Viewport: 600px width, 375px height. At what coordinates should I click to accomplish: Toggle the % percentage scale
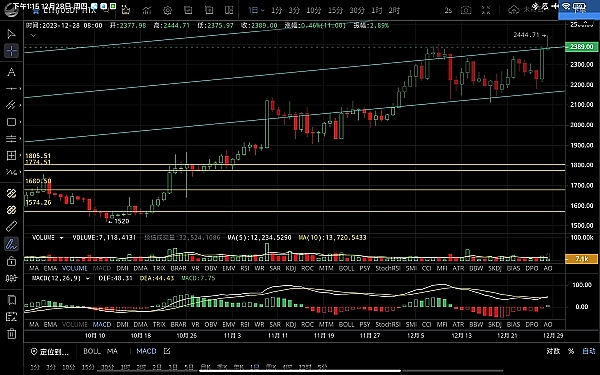pyautogui.click(x=571, y=351)
